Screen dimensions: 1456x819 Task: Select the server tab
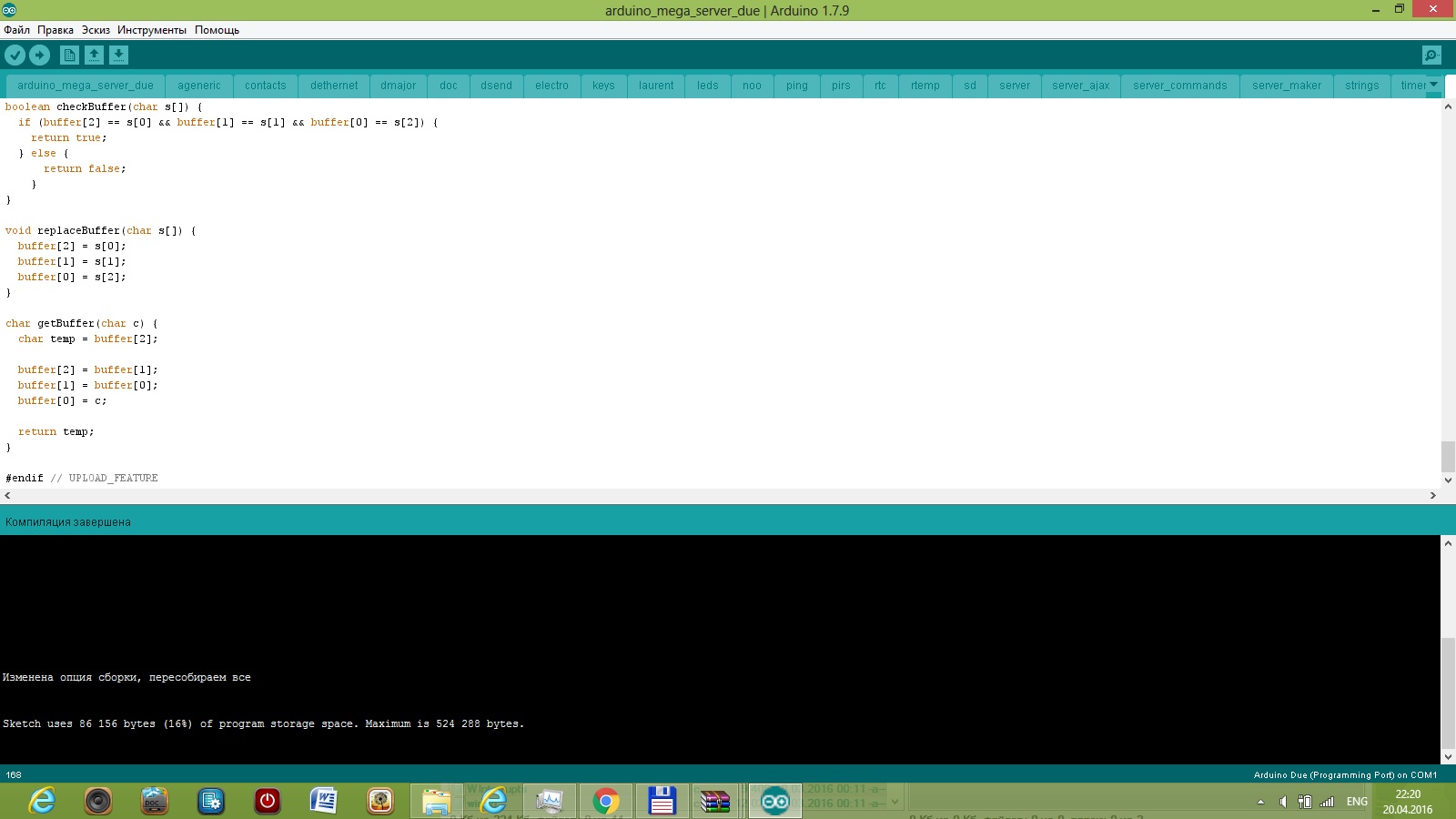(1015, 86)
